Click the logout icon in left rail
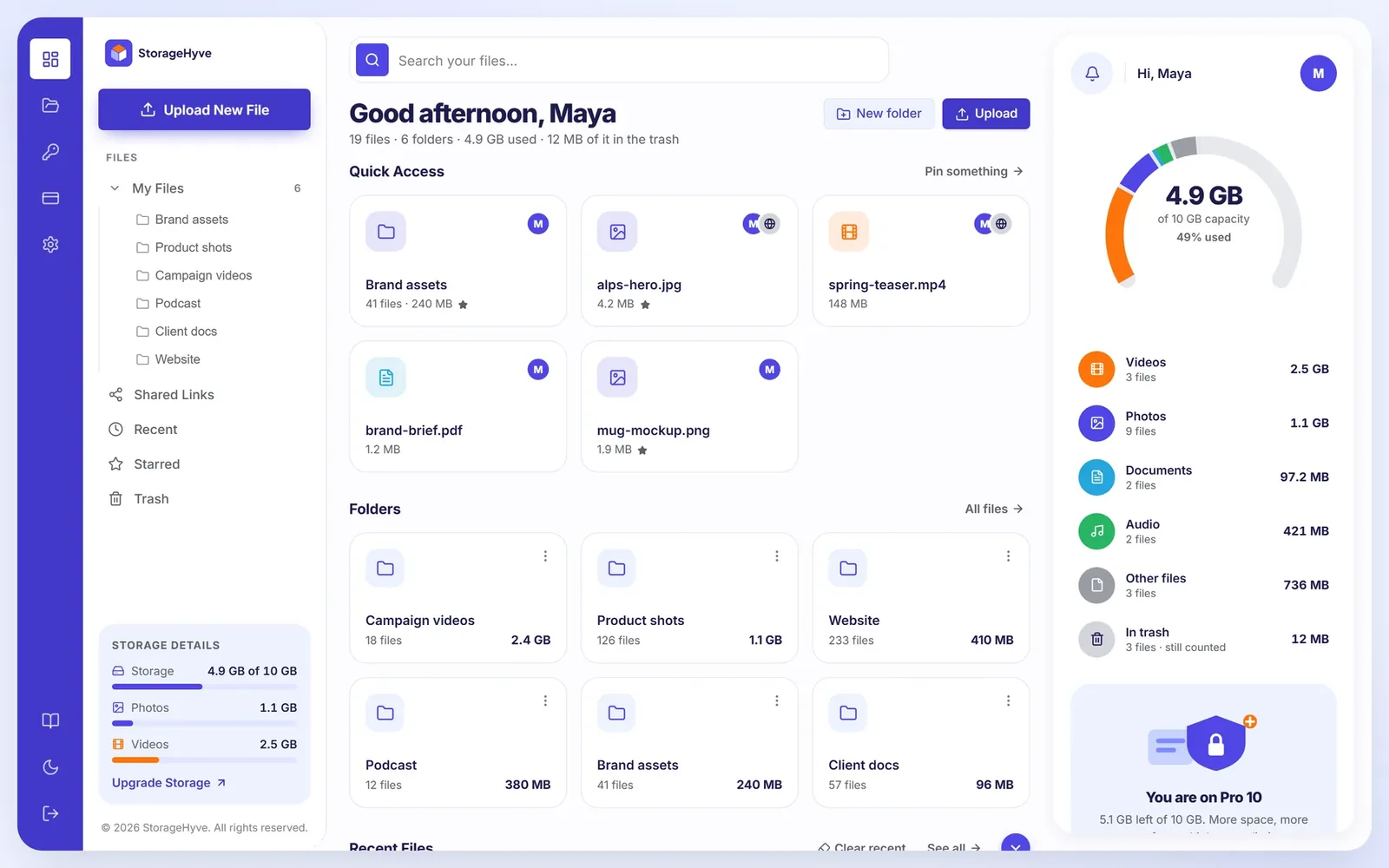 tap(50, 813)
